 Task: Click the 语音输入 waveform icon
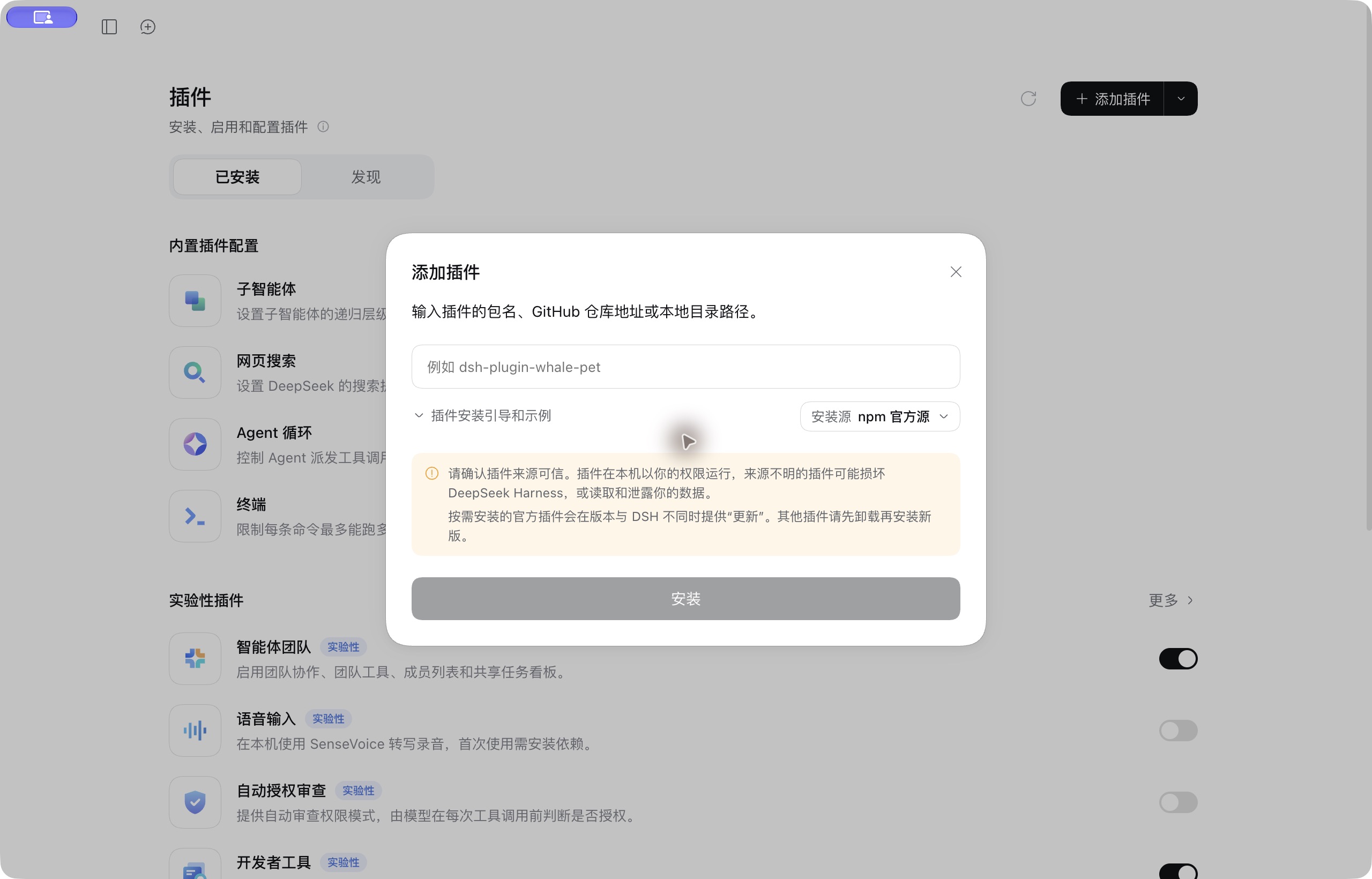pyautogui.click(x=195, y=731)
